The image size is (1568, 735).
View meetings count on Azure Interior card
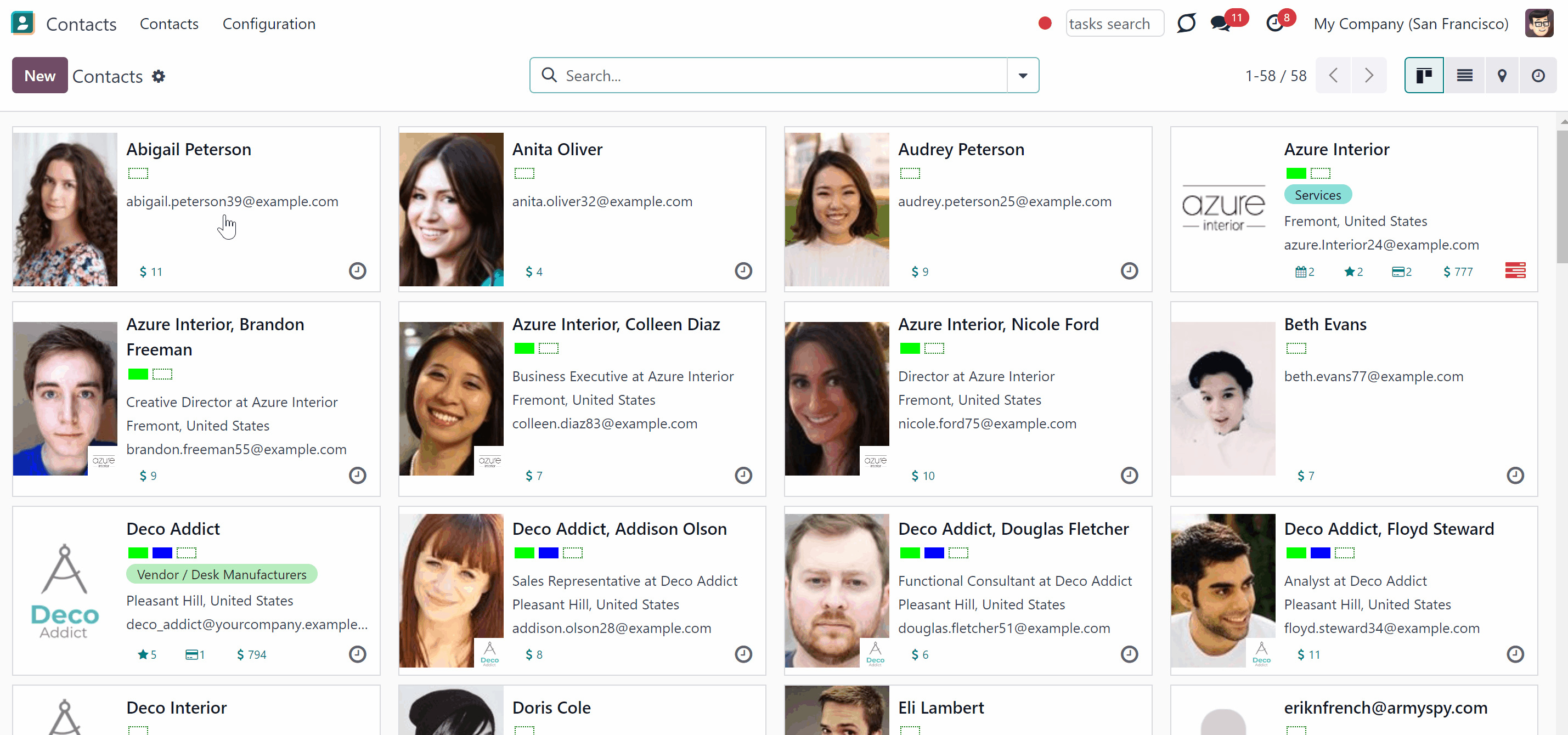pyautogui.click(x=1305, y=272)
